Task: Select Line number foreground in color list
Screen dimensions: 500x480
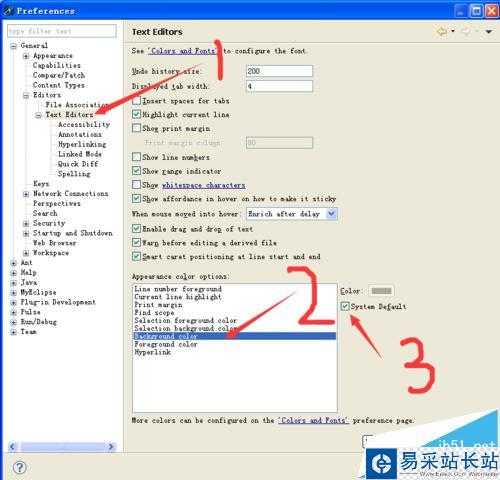Action: point(178,289)
